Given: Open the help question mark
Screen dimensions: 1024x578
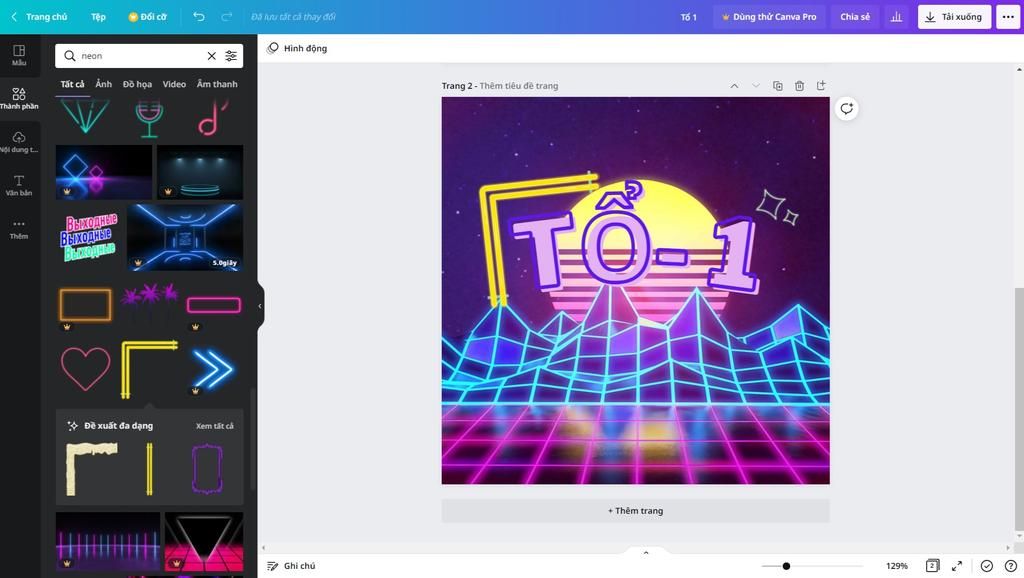Looking at the screenshot, I should [x=1010, y=566].
